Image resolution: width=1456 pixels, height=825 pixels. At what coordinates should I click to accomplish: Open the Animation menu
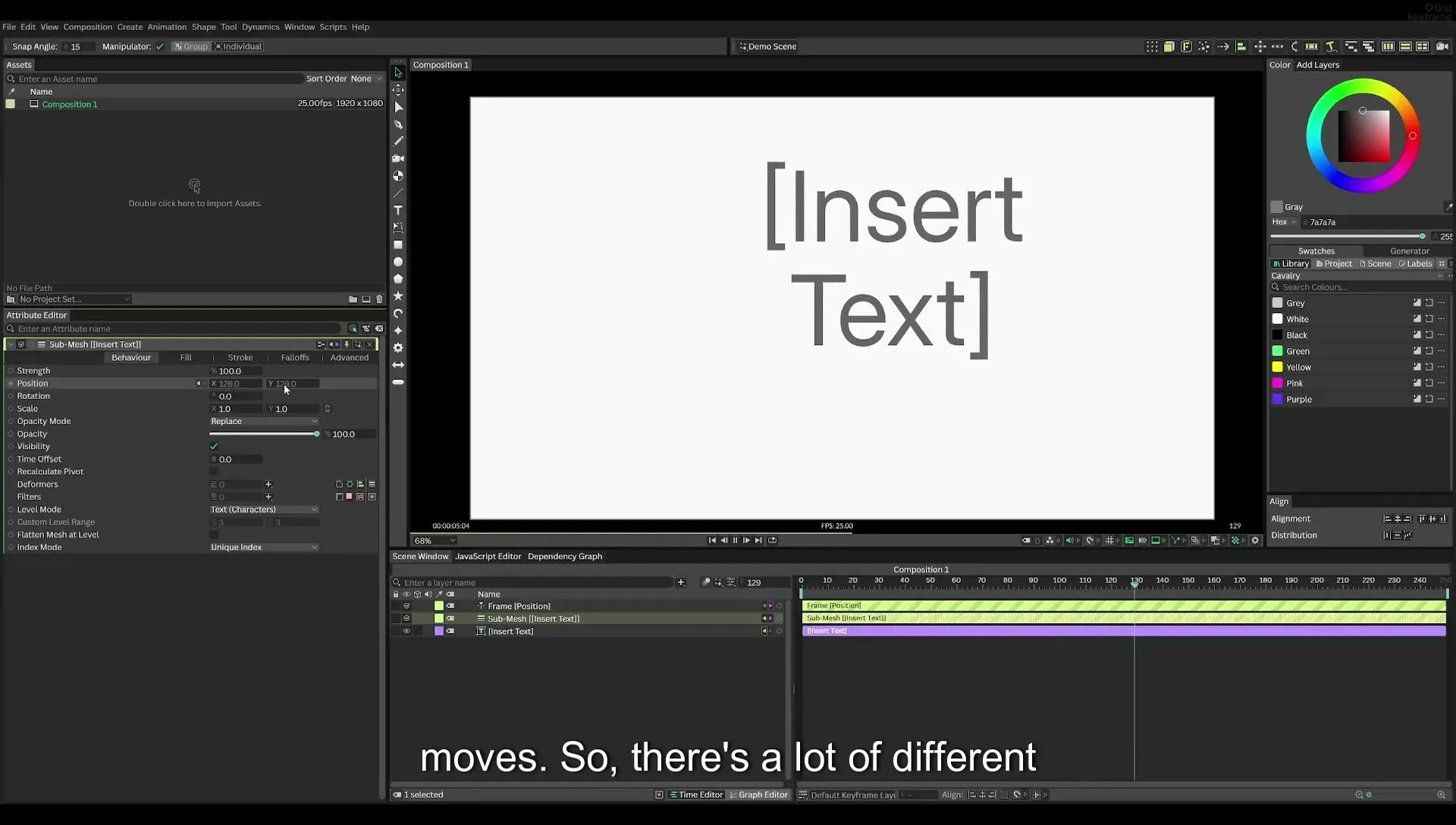[167, 27]
